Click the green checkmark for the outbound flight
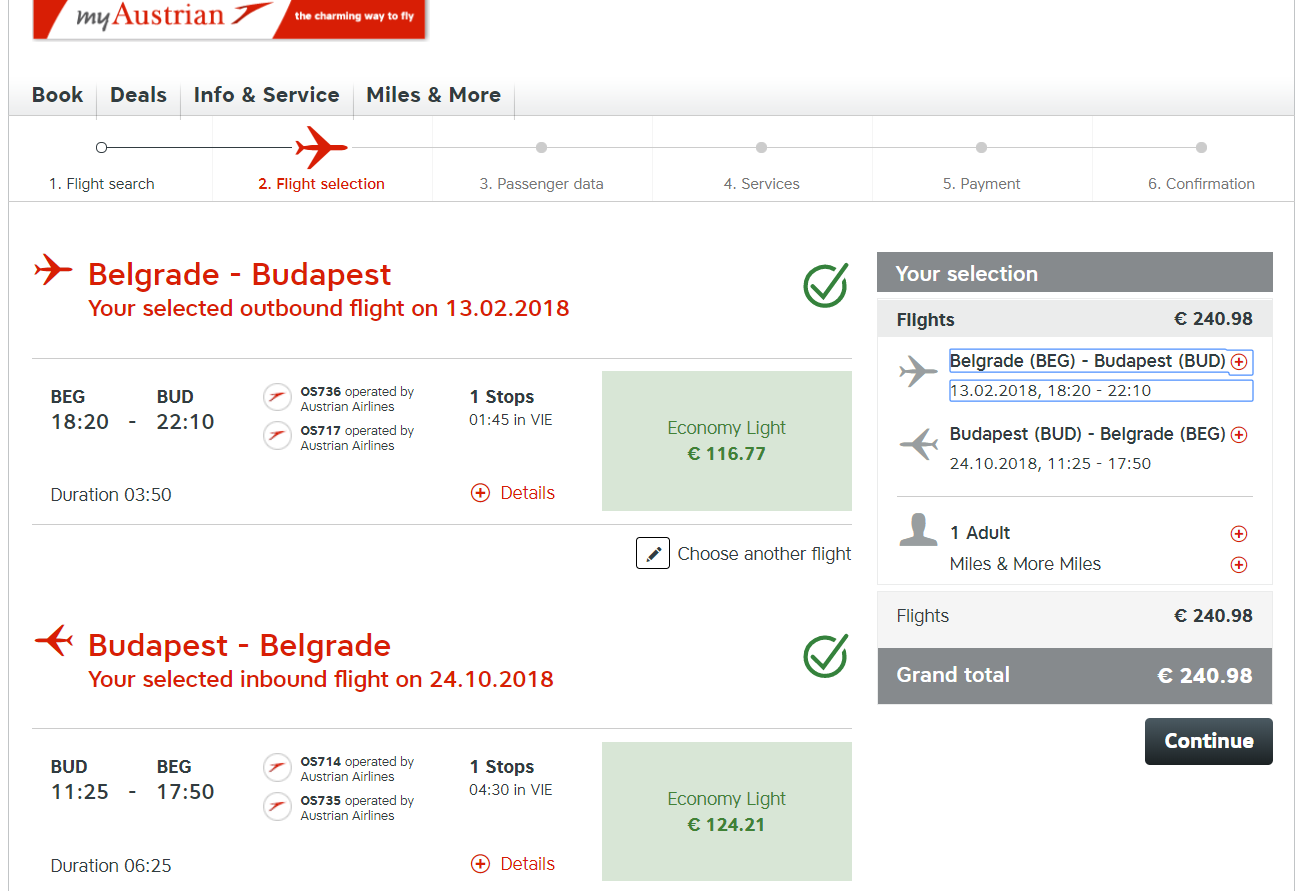The height and width of the screenshot is (891, 1296). click(825, 285)
